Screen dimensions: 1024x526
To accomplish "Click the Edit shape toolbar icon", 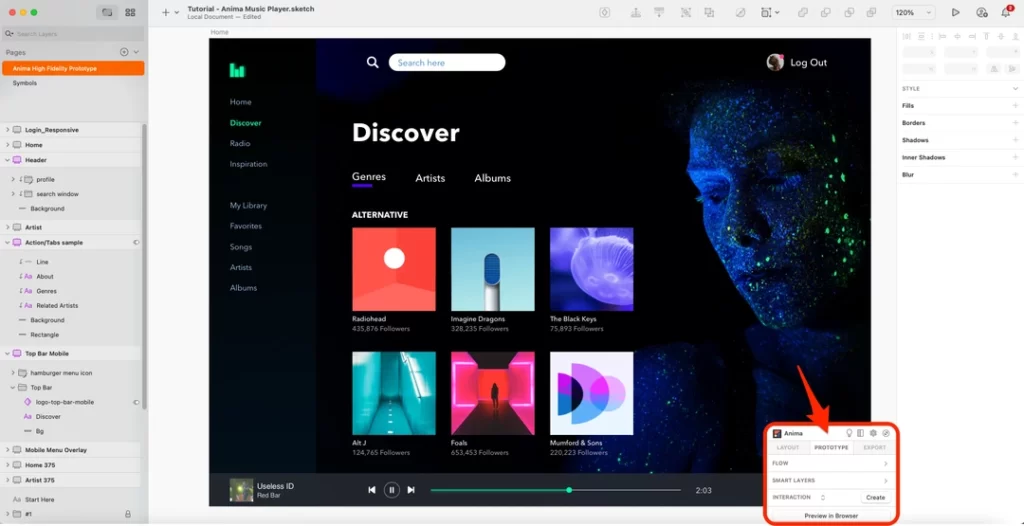I will [740, 12].
